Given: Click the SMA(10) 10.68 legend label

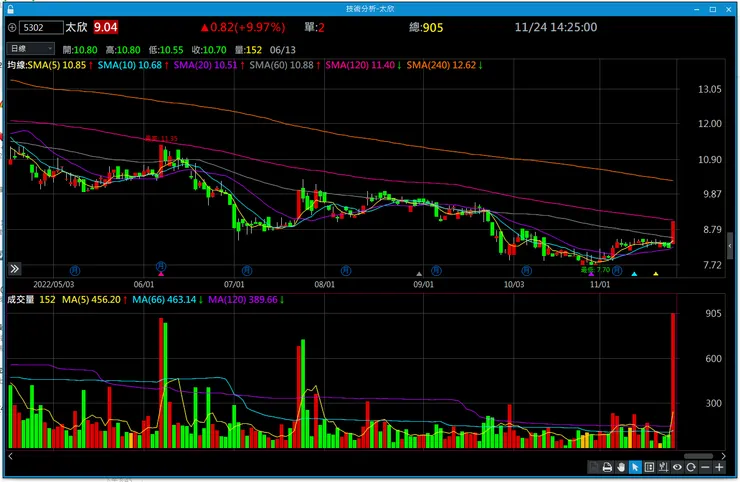Looking at the screenshot, I should click(x=130, y=65).
